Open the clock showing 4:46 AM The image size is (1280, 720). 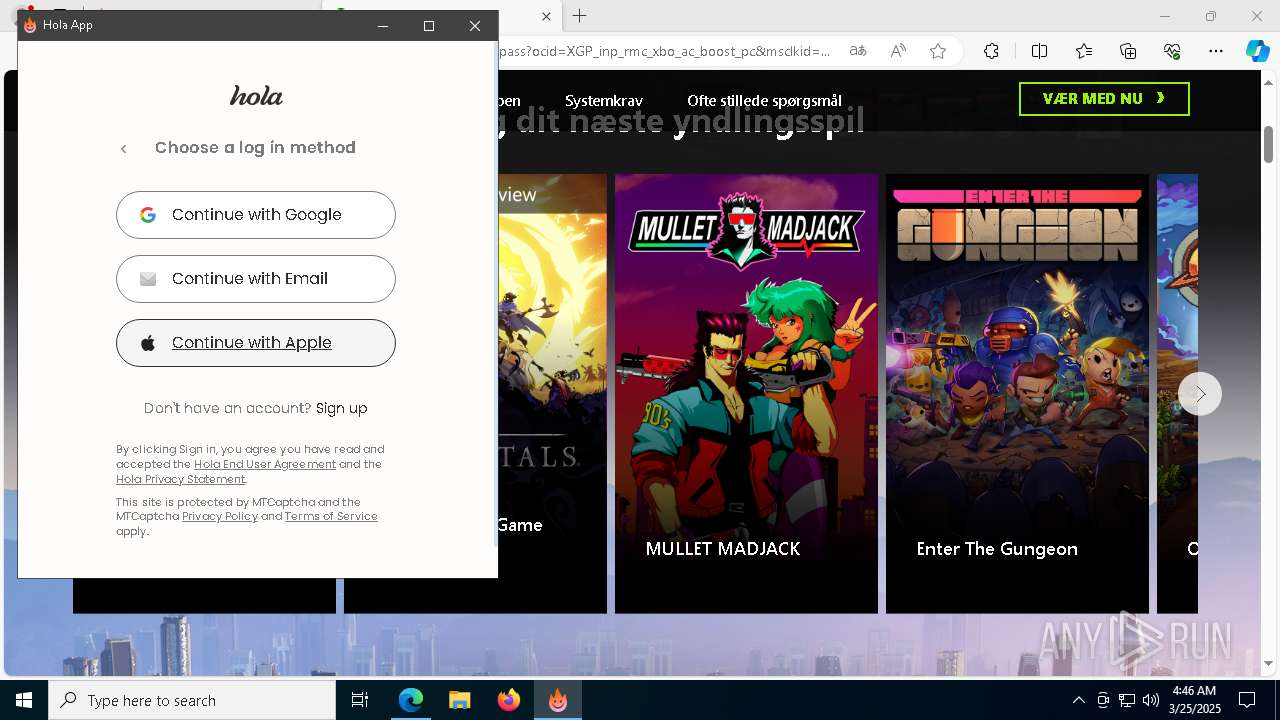click(x=1194, y=700)
